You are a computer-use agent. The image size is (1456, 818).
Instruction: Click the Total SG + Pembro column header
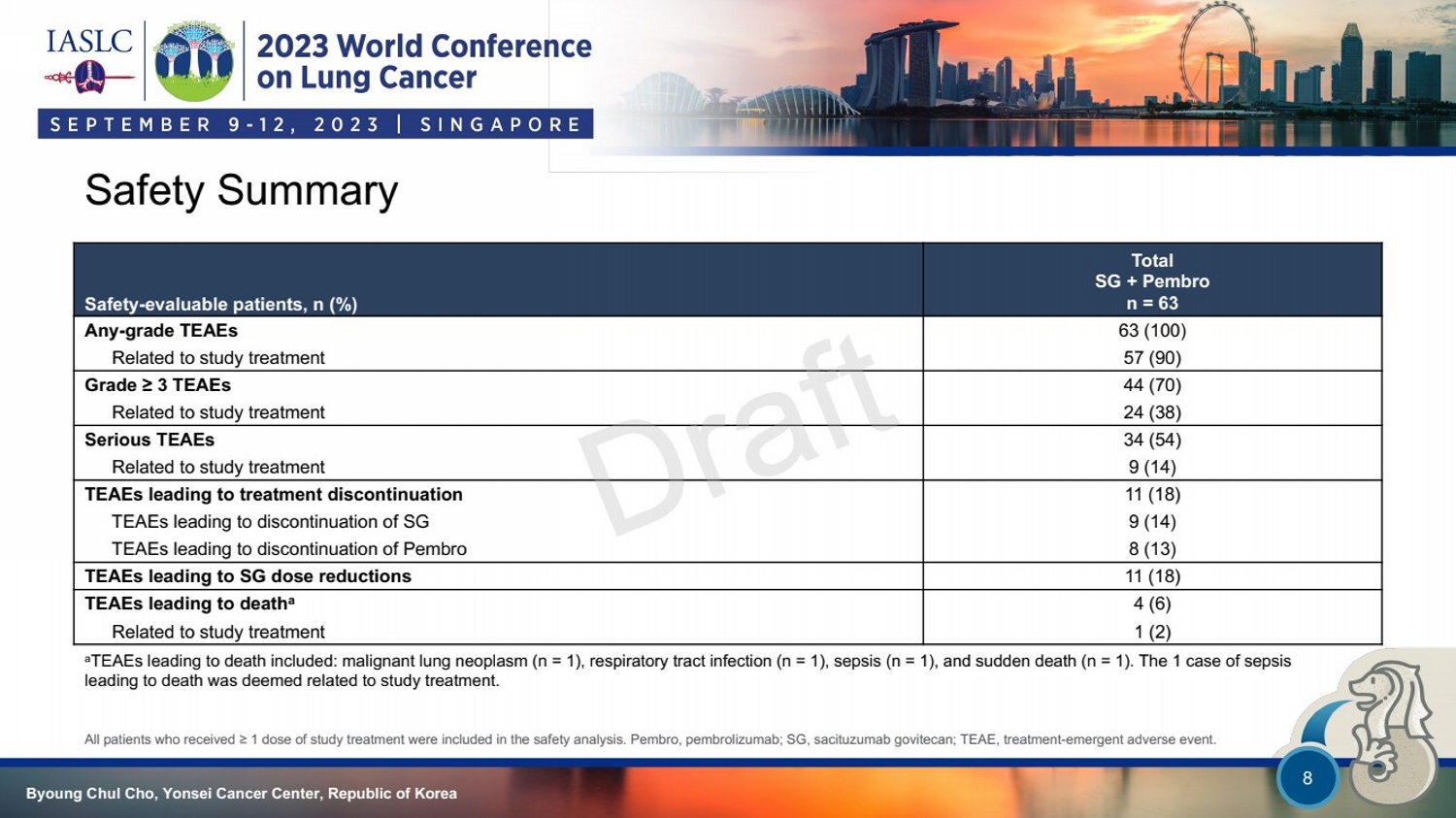coord(1151,281)
